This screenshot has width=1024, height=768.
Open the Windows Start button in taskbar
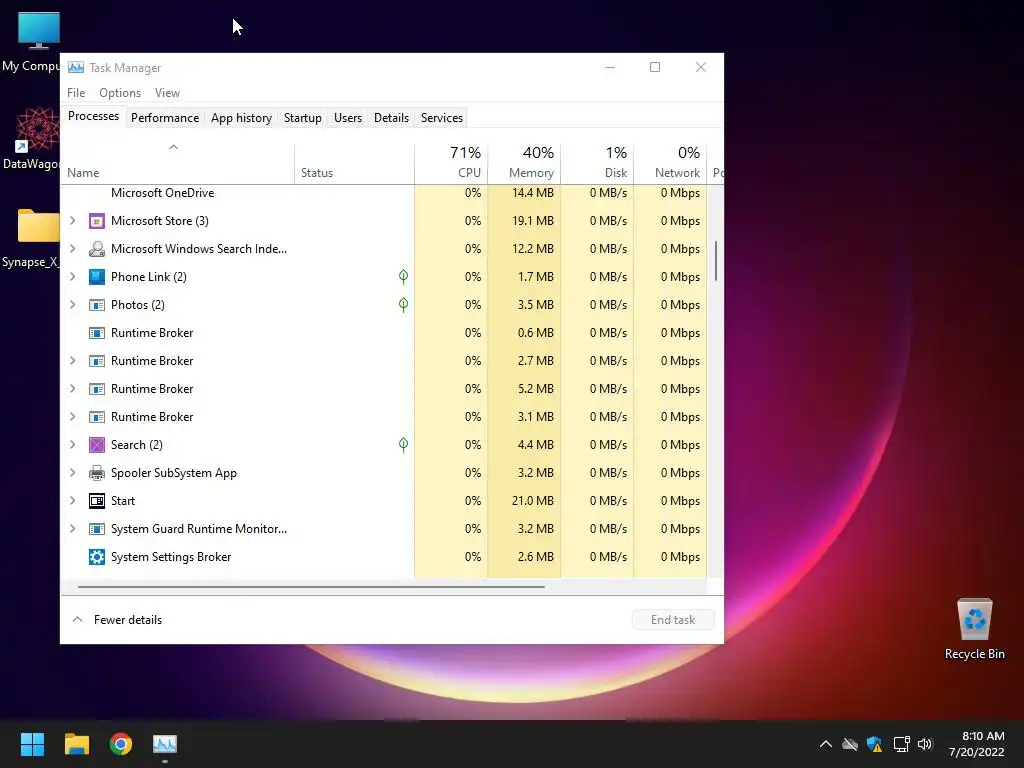tap(32, 744)
